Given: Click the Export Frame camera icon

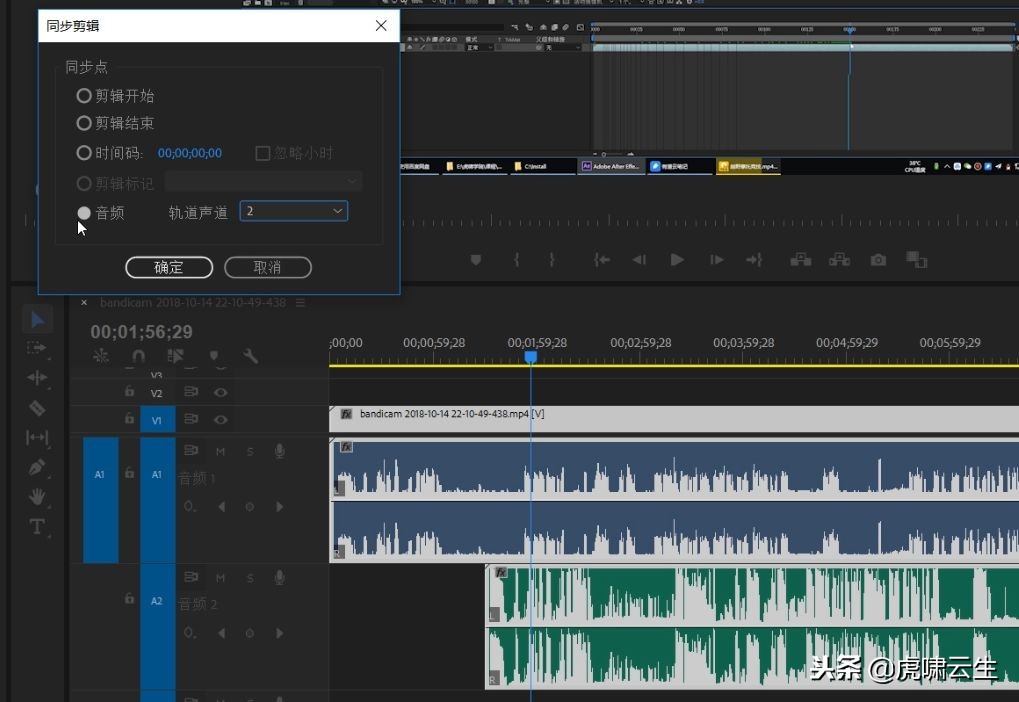Looking at the screenshot, I should click(x=878, y=260).
